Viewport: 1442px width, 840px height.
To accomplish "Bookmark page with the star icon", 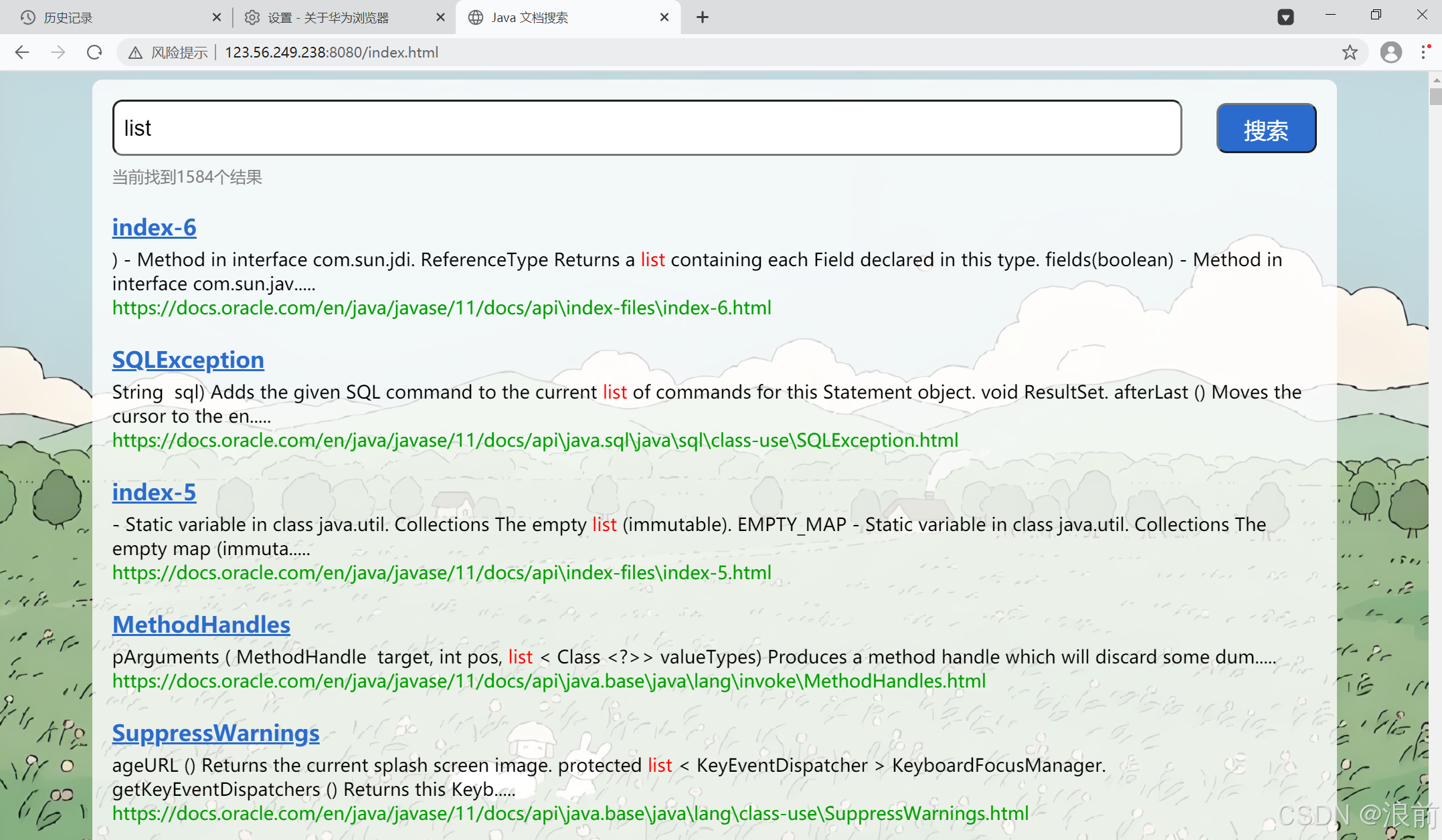I will pyautogui.click(x=1350, y=52).
